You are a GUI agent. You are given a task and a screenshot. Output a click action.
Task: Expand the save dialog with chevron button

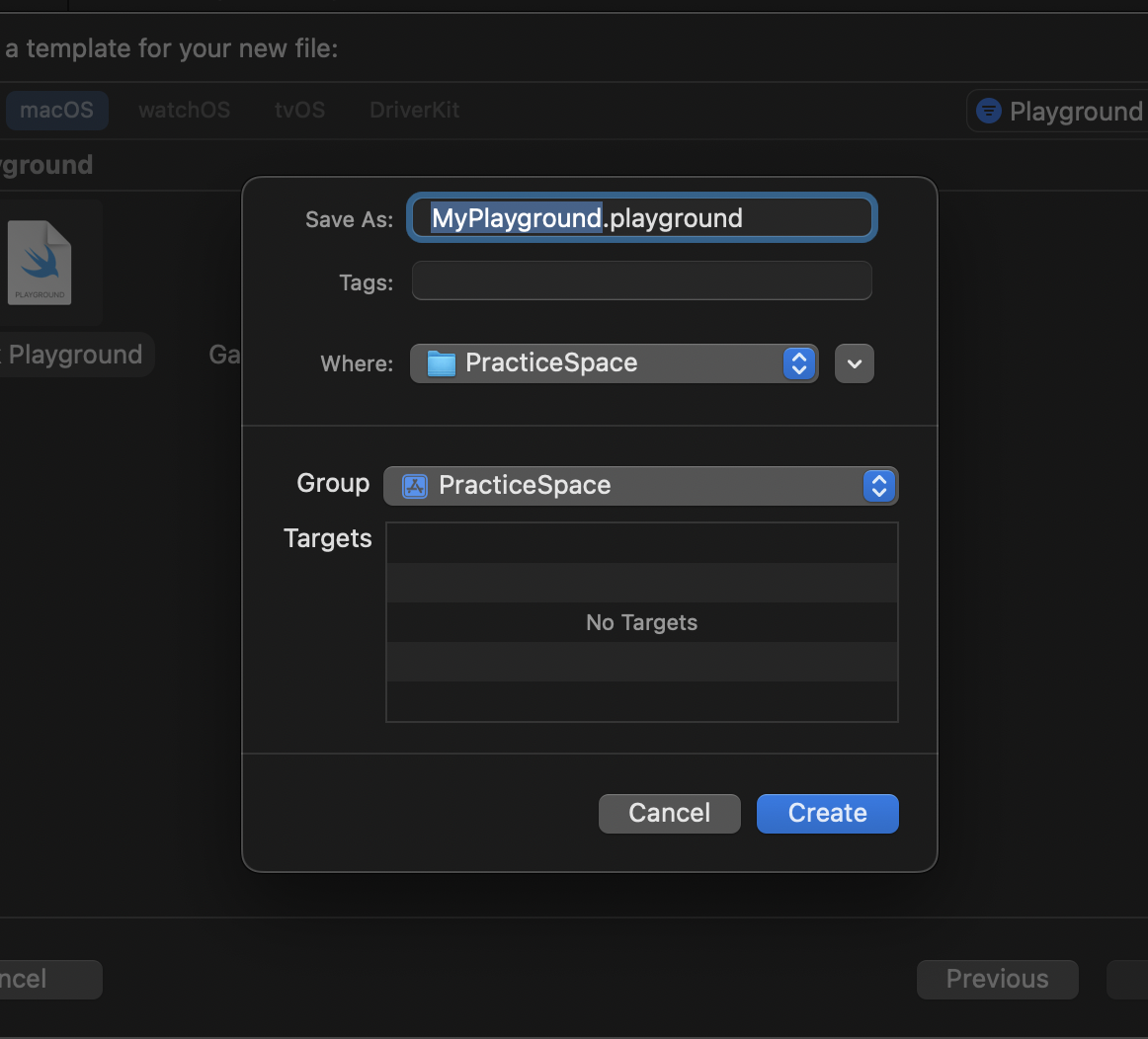(855, 363)
